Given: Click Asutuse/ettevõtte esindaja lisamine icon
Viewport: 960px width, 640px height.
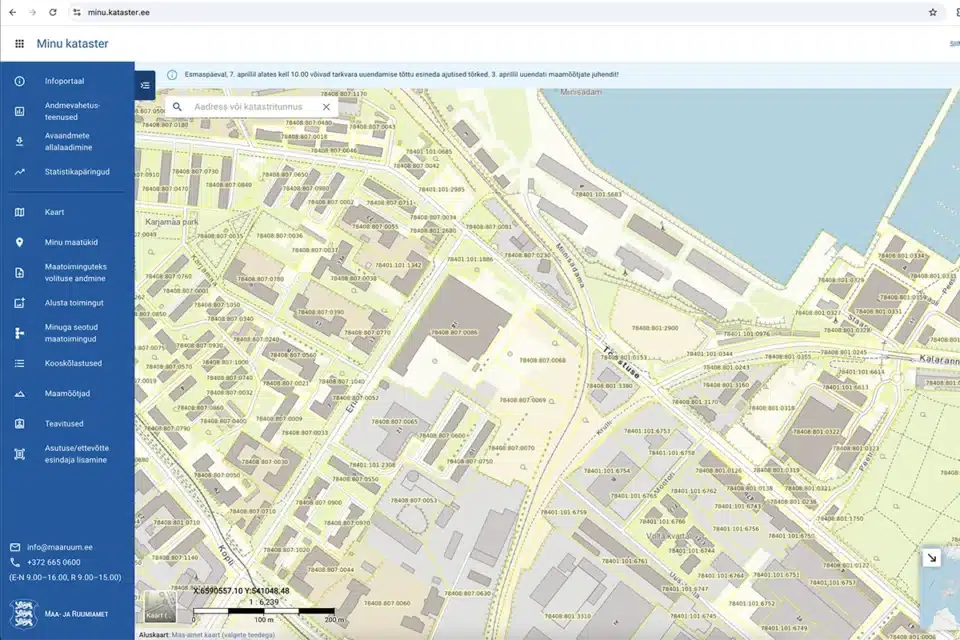Looking at the screenshot, I should pyautogui.click(x=20, y=454).
